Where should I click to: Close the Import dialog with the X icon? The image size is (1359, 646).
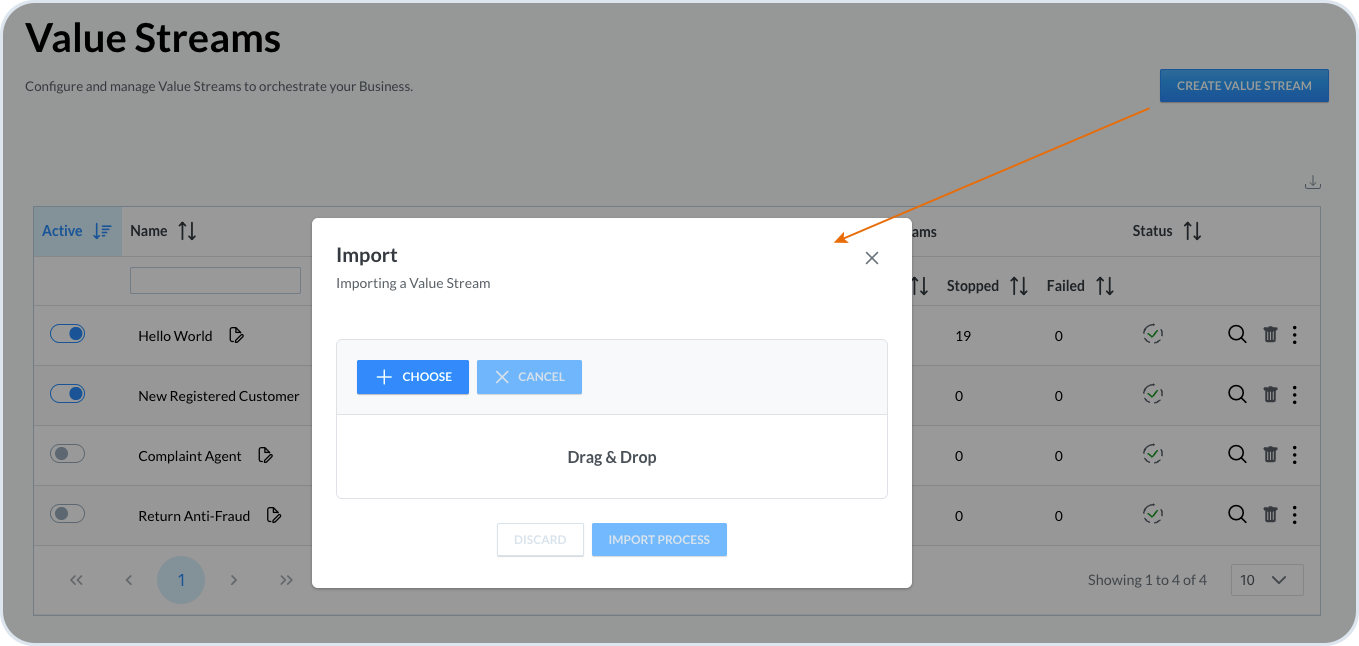tap(872, 258)
